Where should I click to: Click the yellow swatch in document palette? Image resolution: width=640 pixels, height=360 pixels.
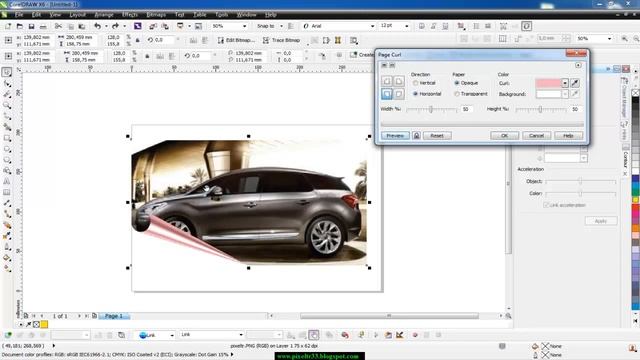44,324
